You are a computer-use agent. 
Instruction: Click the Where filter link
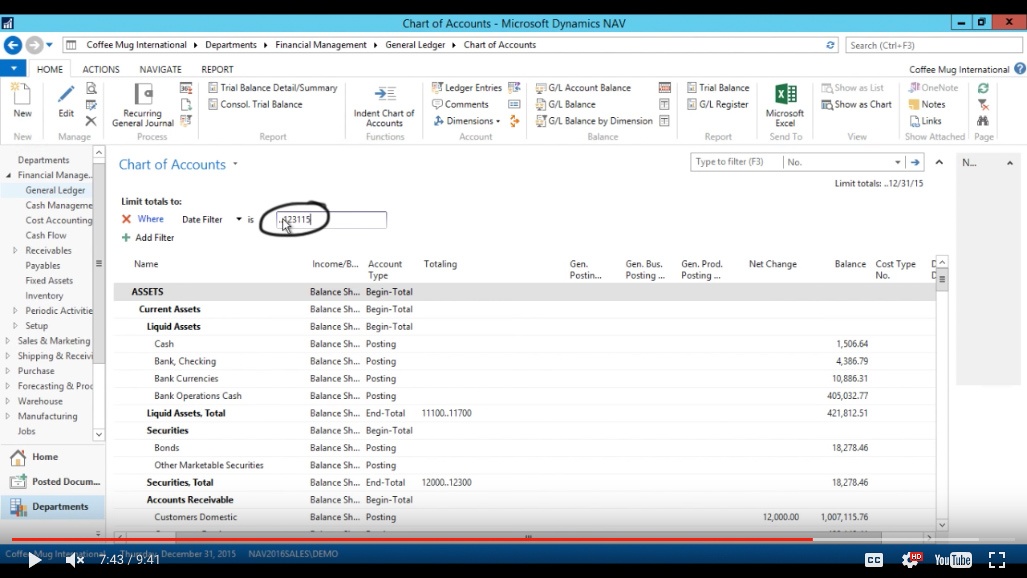tap(151, 219)
